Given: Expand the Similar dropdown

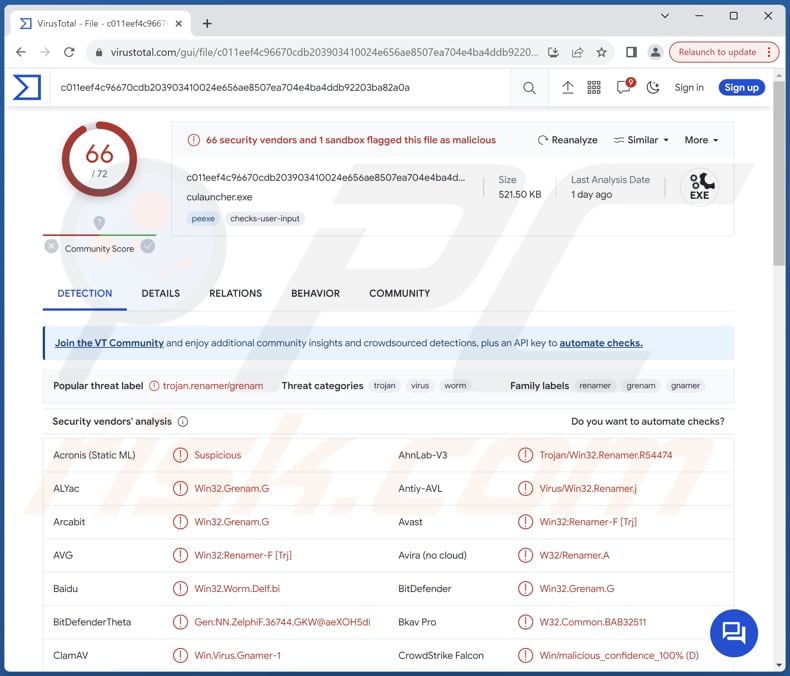Looking at the screenshot, I should [x=641, y=140].
